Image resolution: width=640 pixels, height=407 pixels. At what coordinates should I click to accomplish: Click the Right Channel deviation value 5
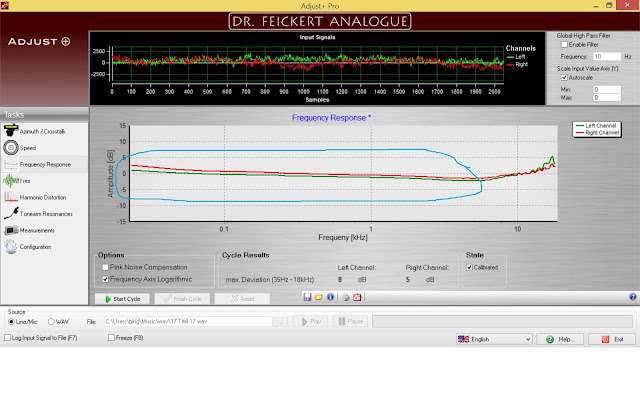click(x=407, y=280)
